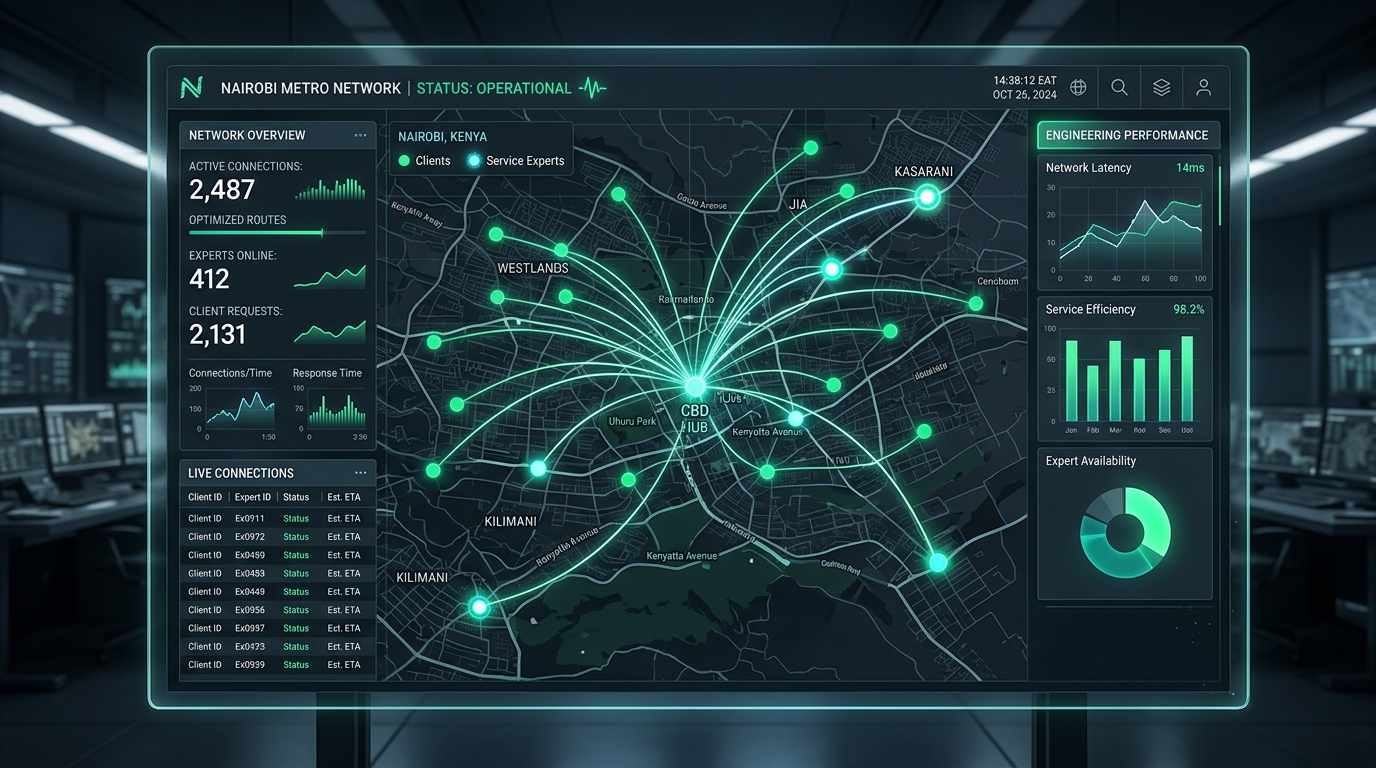
Task: Click the KASARANI map label
Action: tap(924, 171)
